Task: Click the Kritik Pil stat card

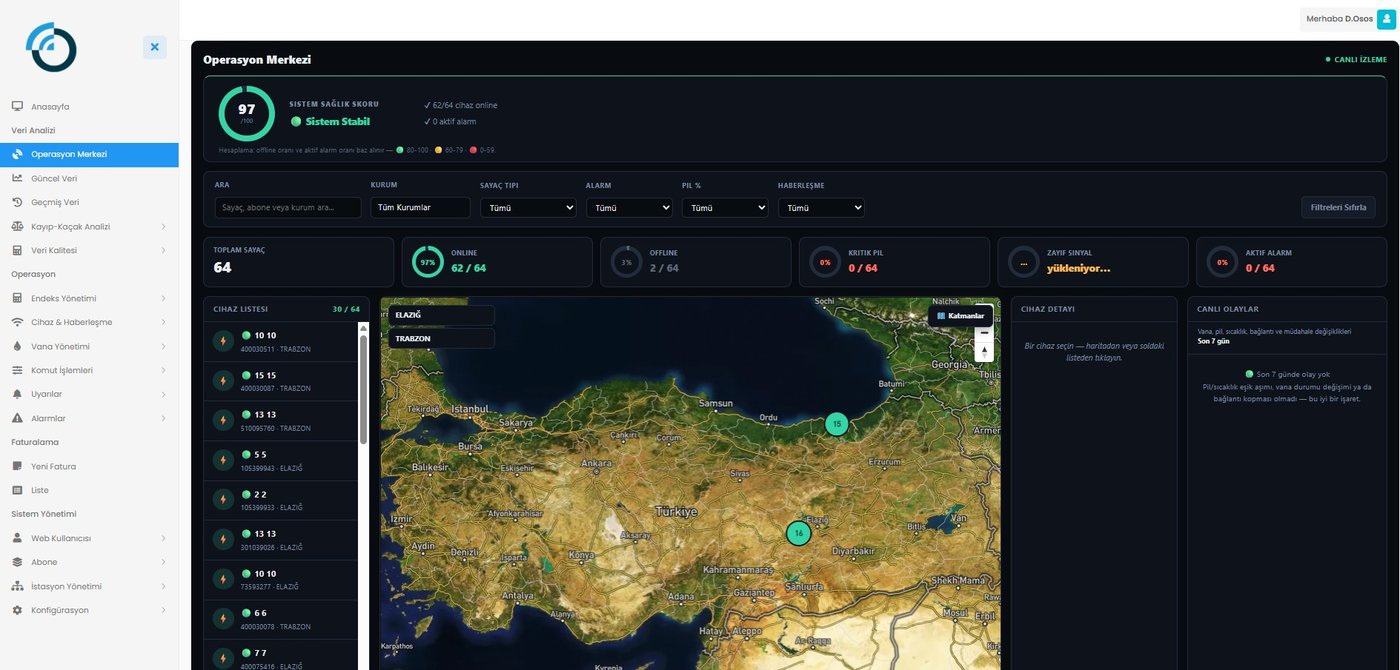Action: (x=894, y=262)
